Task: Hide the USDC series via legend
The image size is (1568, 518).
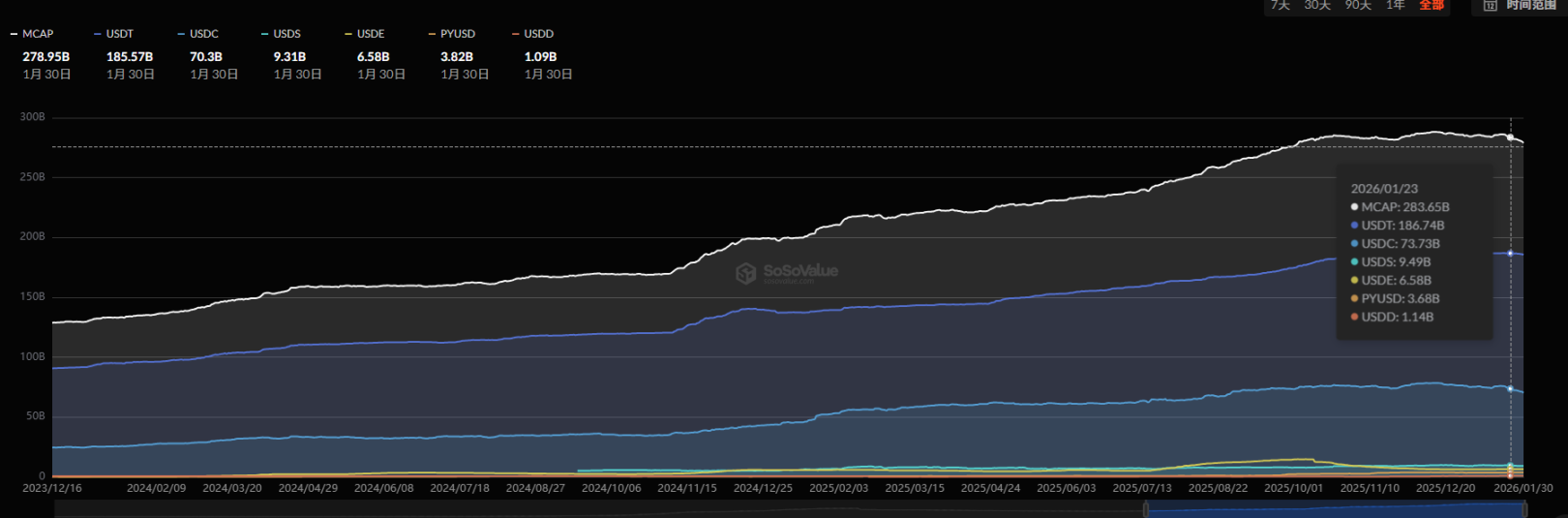Action: coord(203,34)
